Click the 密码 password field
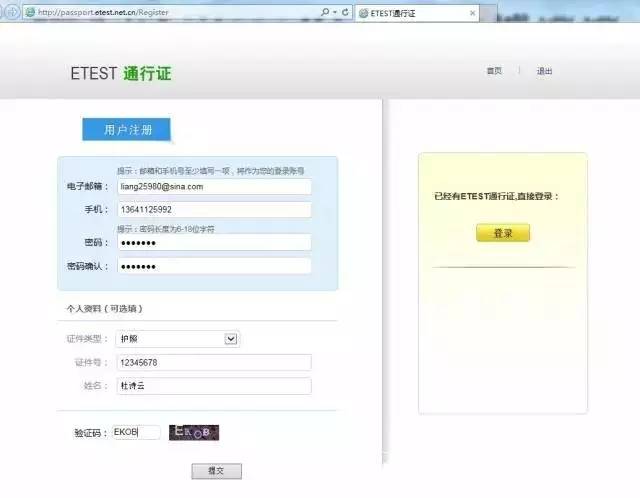640x498 pixels. [x=214, y=242]
